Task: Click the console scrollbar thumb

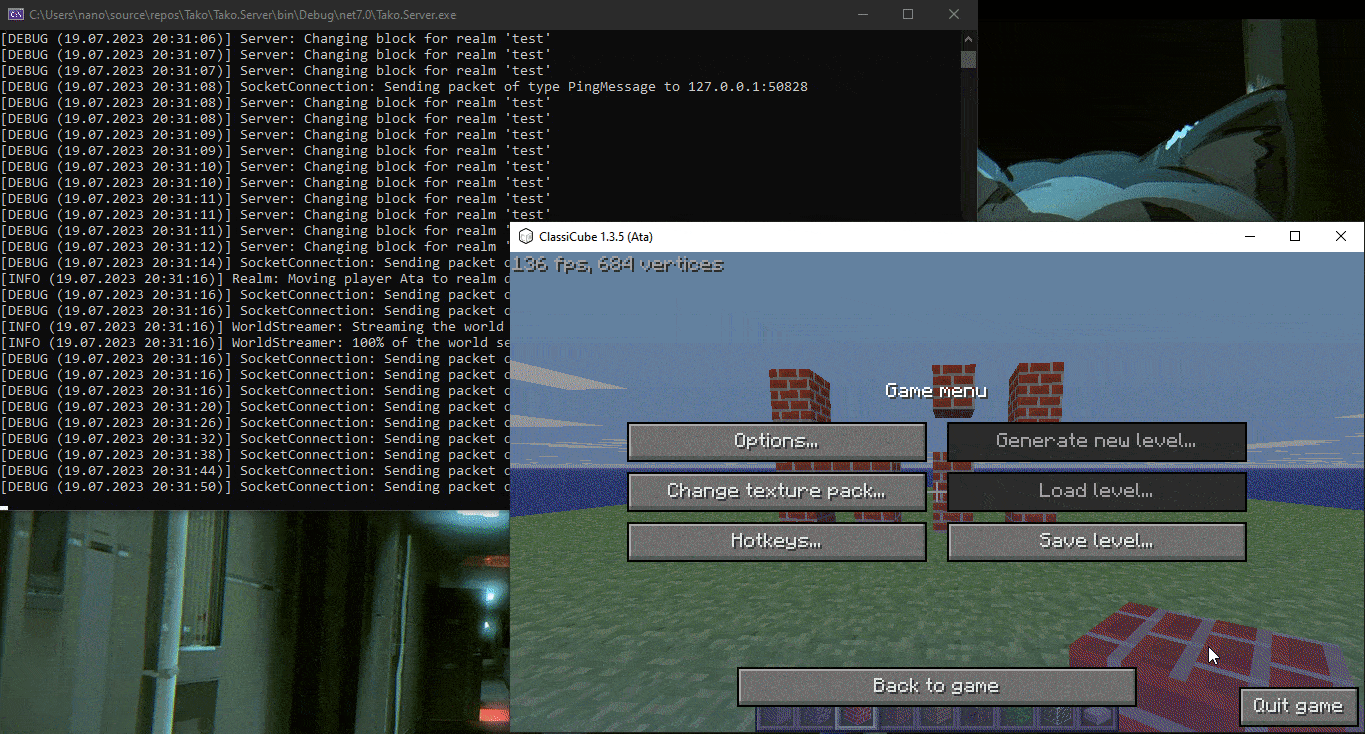Action: (x=968, y=58)
